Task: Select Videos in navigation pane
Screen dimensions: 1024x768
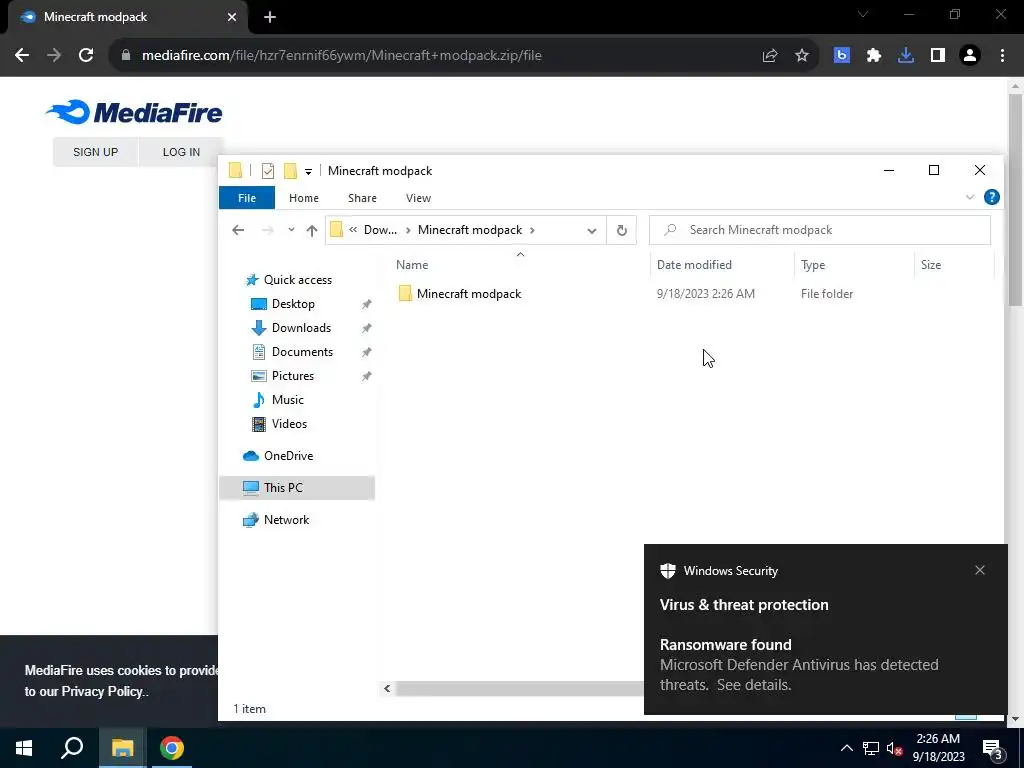Action: (x=289, y=424)
